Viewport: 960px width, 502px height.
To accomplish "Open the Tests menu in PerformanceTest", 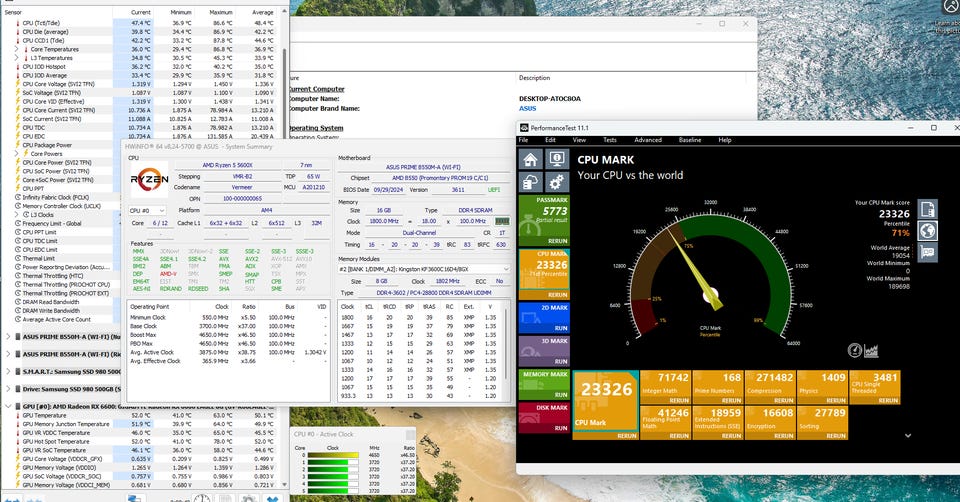I will click(609, 140).
